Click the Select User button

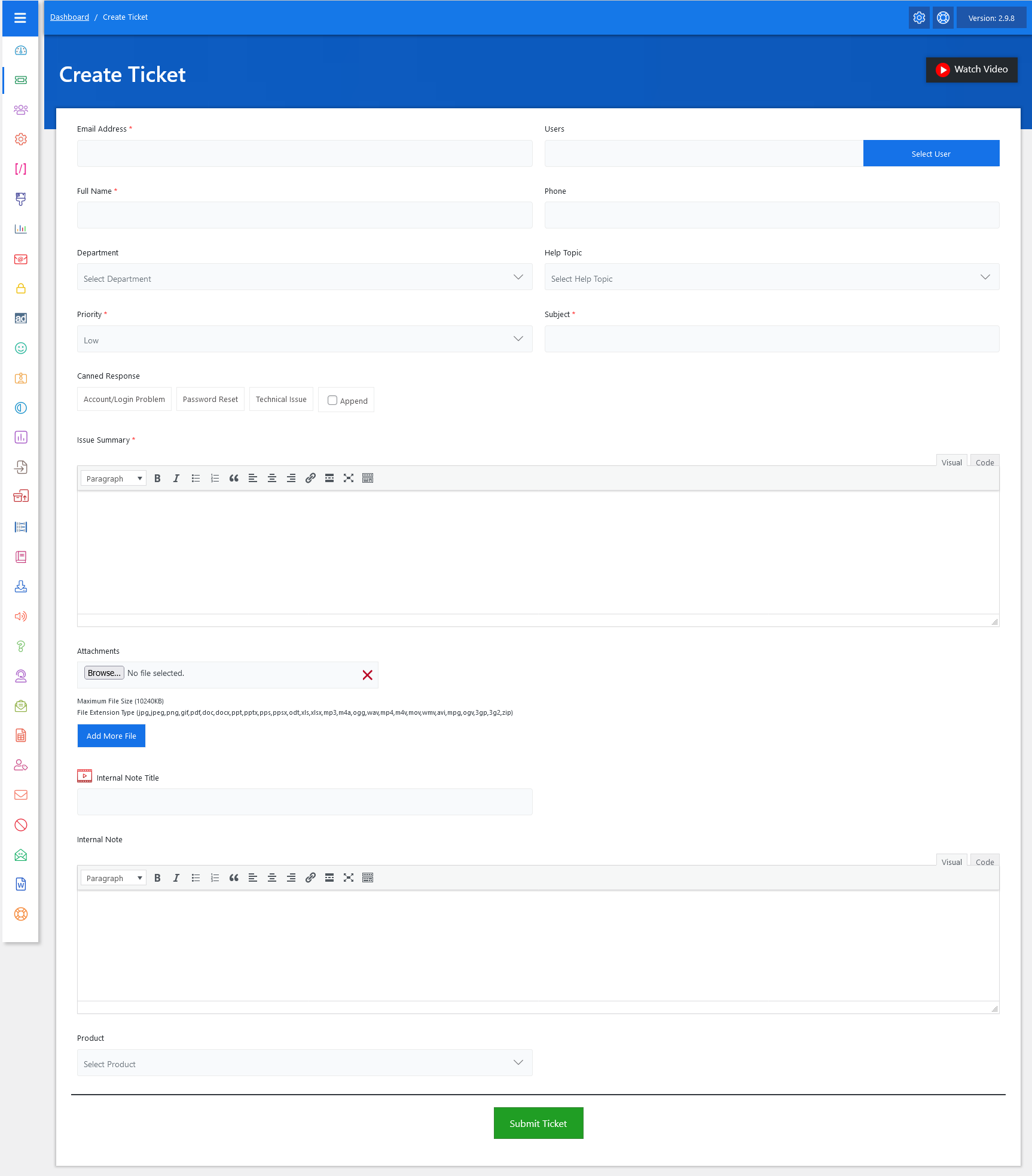pos(931,154)
